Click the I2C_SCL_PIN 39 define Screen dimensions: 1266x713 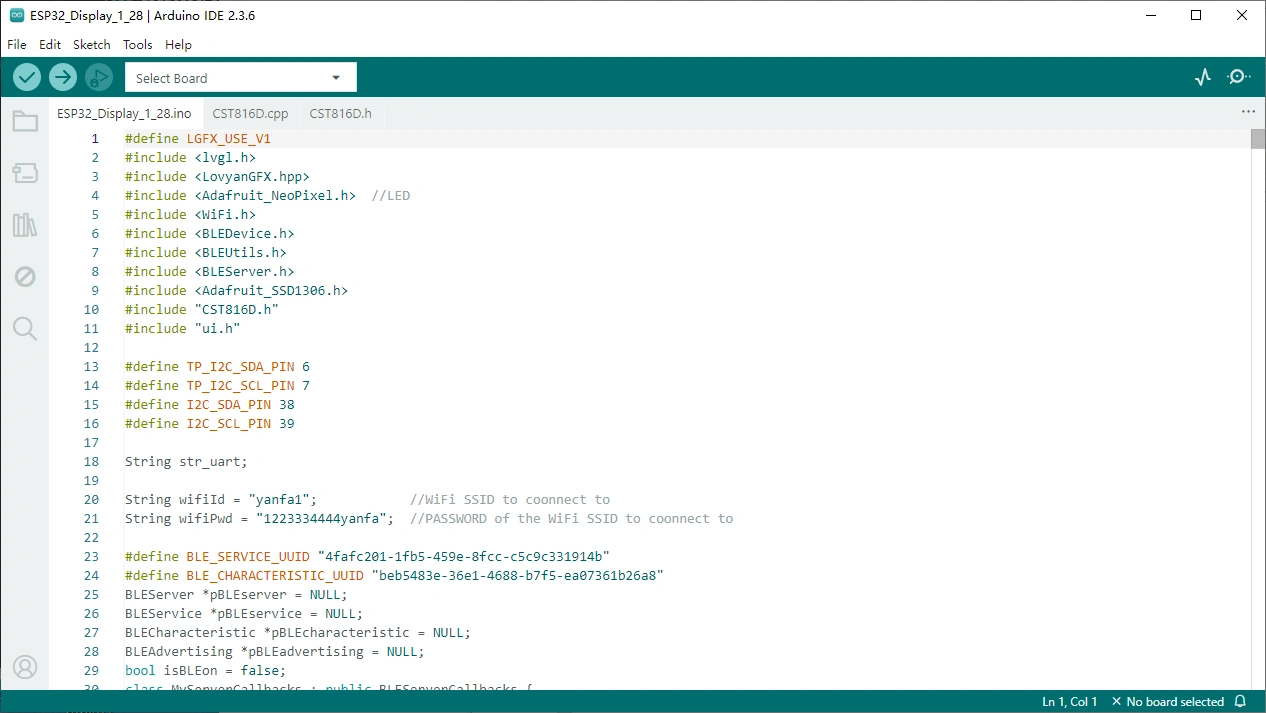209,424
